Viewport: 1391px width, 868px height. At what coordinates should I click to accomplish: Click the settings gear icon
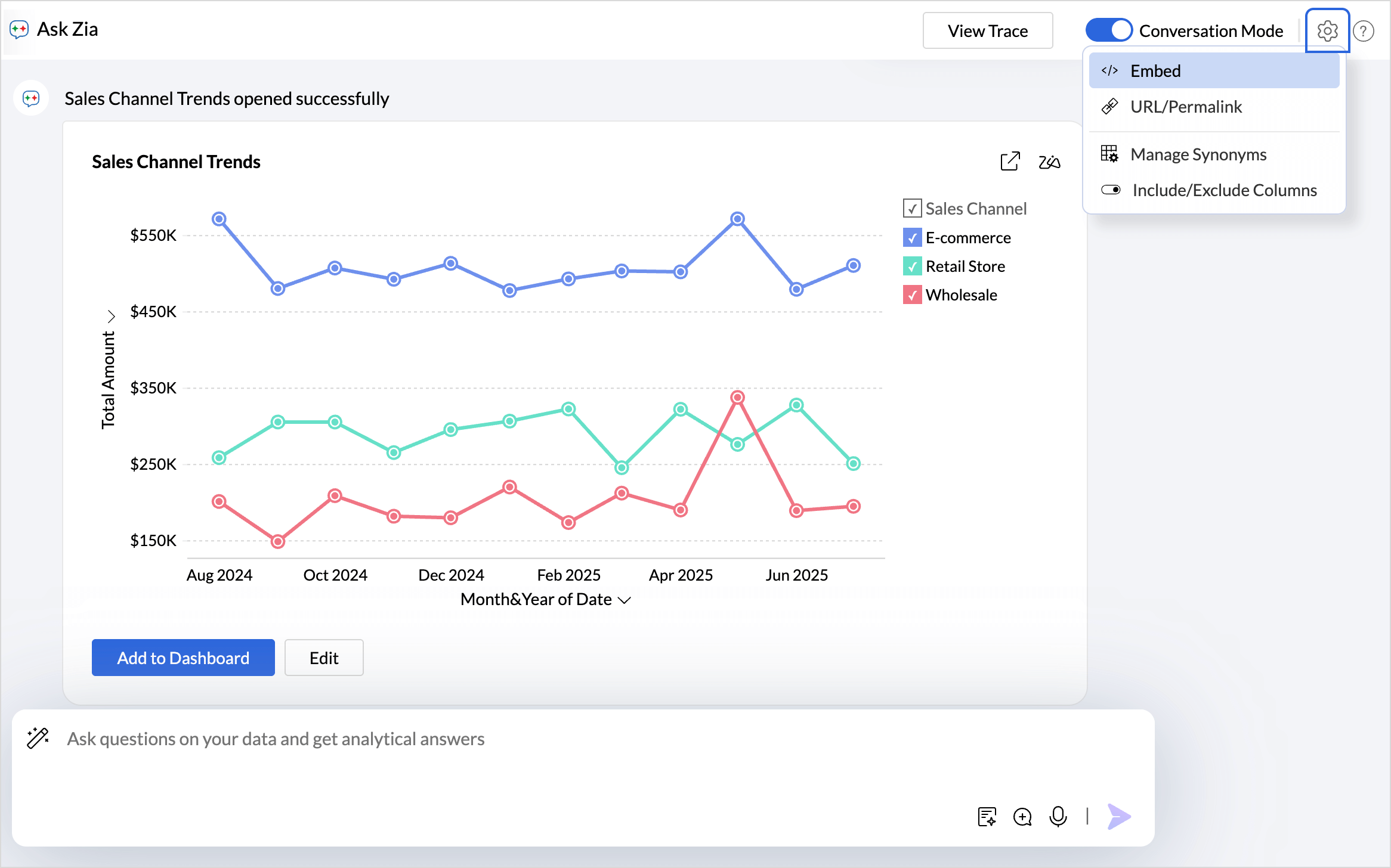pos(1327,30)
